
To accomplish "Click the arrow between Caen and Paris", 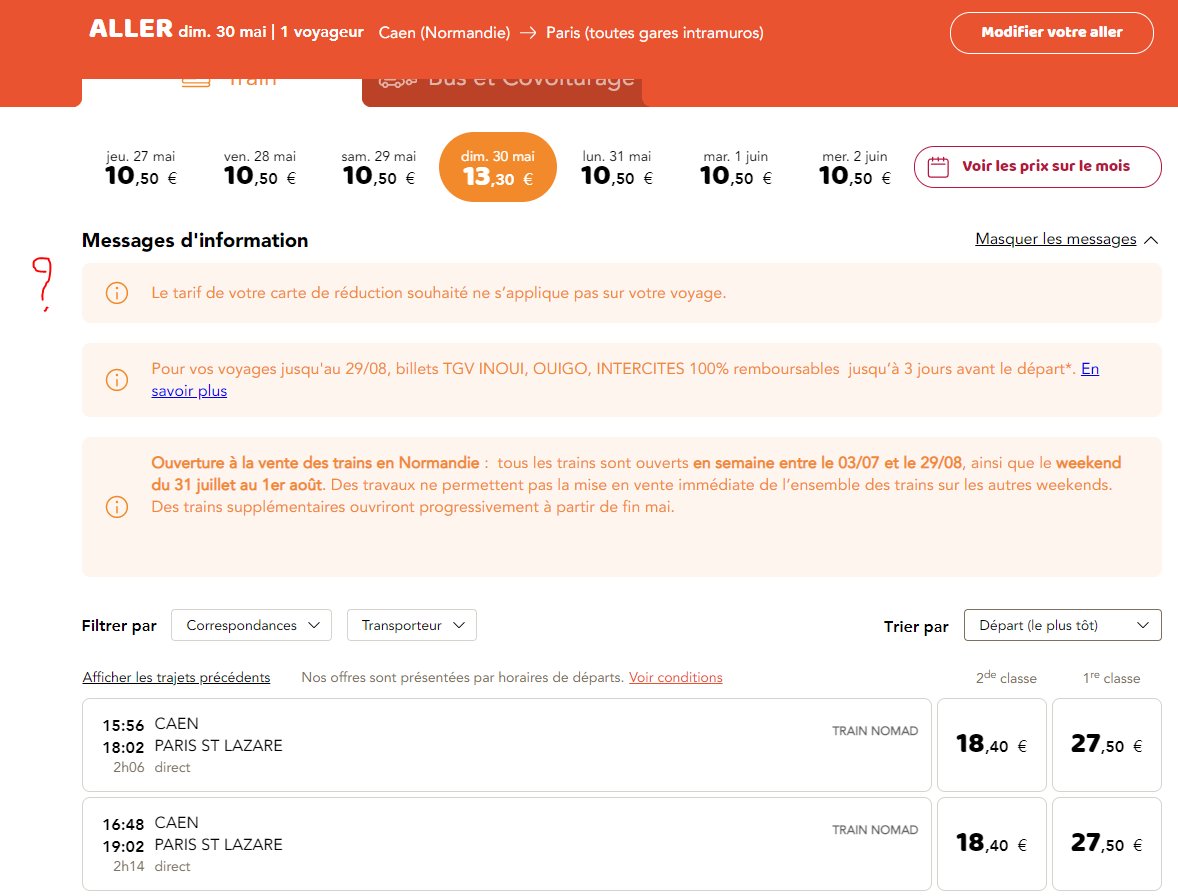I will pyautogui.click(x=528, y=33).
